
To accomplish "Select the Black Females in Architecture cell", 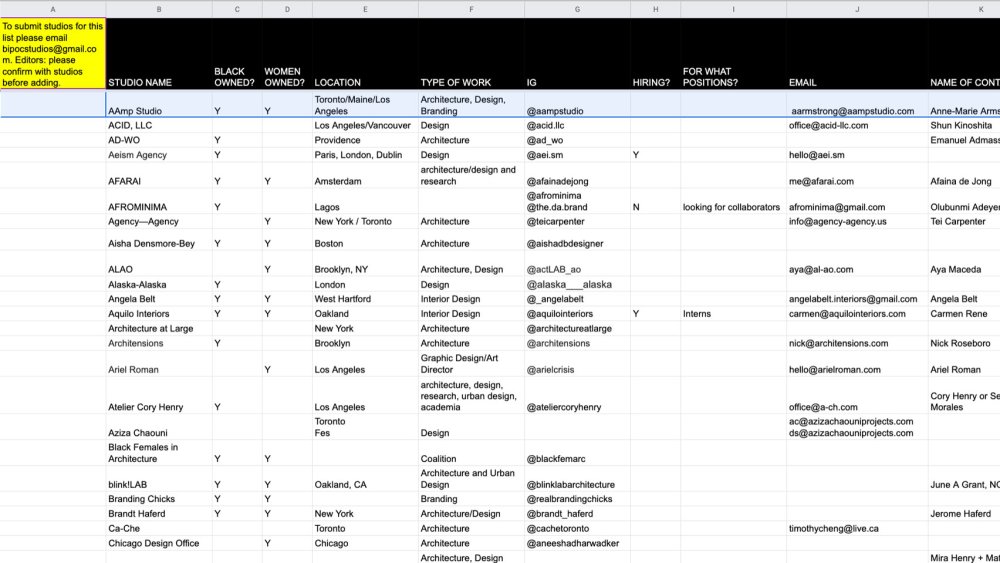I will point(159,453).
